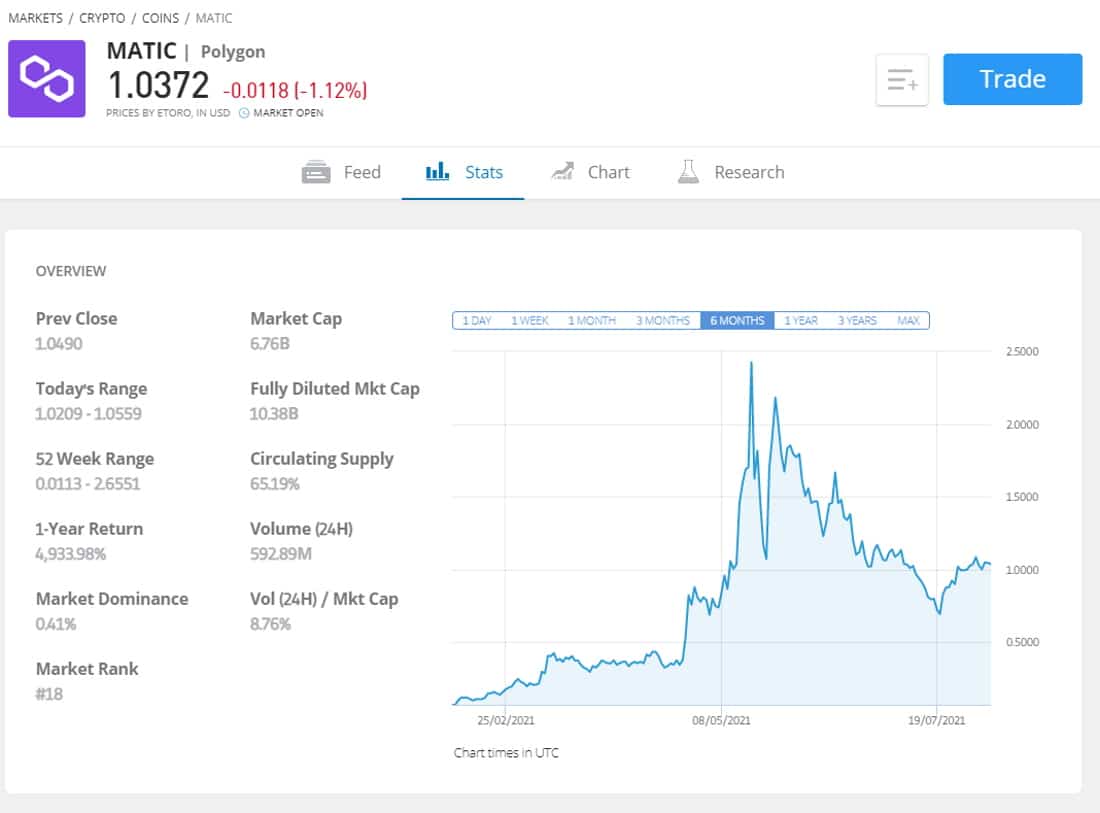Click the add-to-watchlist list icon button
1100x813 pixels.
click(x=902, y=80)
